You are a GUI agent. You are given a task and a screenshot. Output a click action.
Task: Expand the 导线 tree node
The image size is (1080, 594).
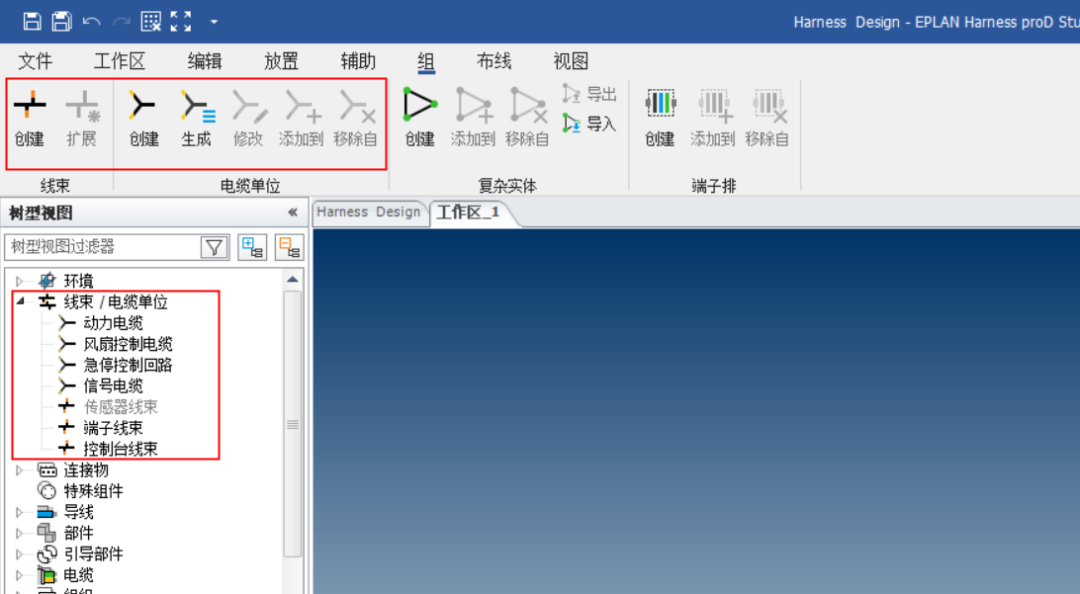tap(19, 513)
